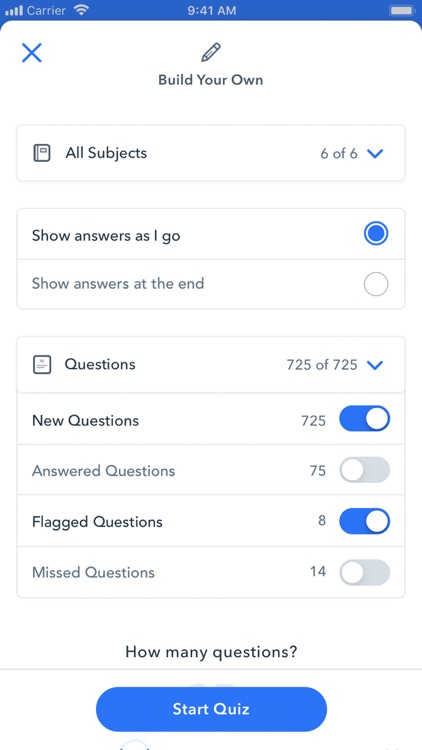Enable the Missed Questions toggle
The height and width of the screenshot is (750, 422).
[x=365, y=572]
